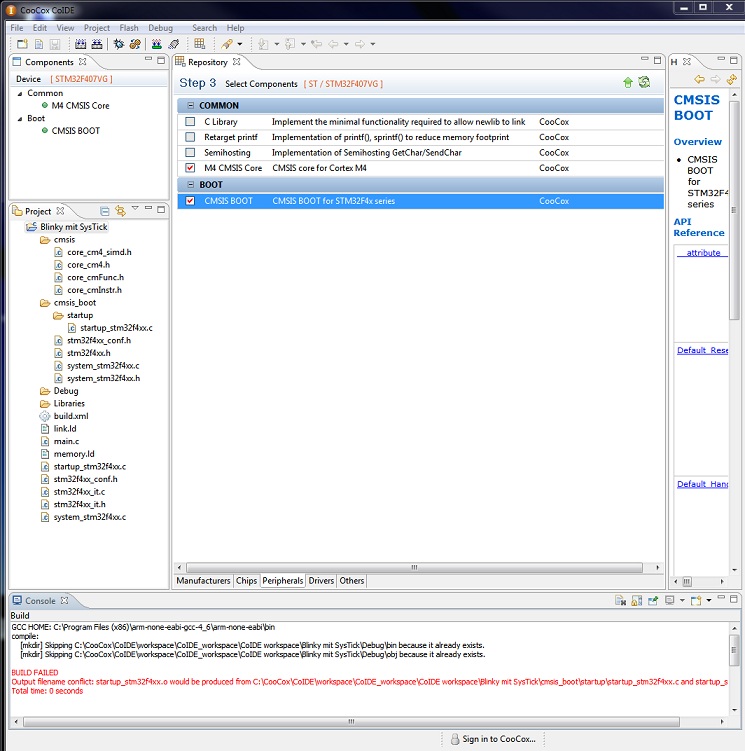Open the File menu
This screenshot has height=751, width=745.
(x=17, y=28)
